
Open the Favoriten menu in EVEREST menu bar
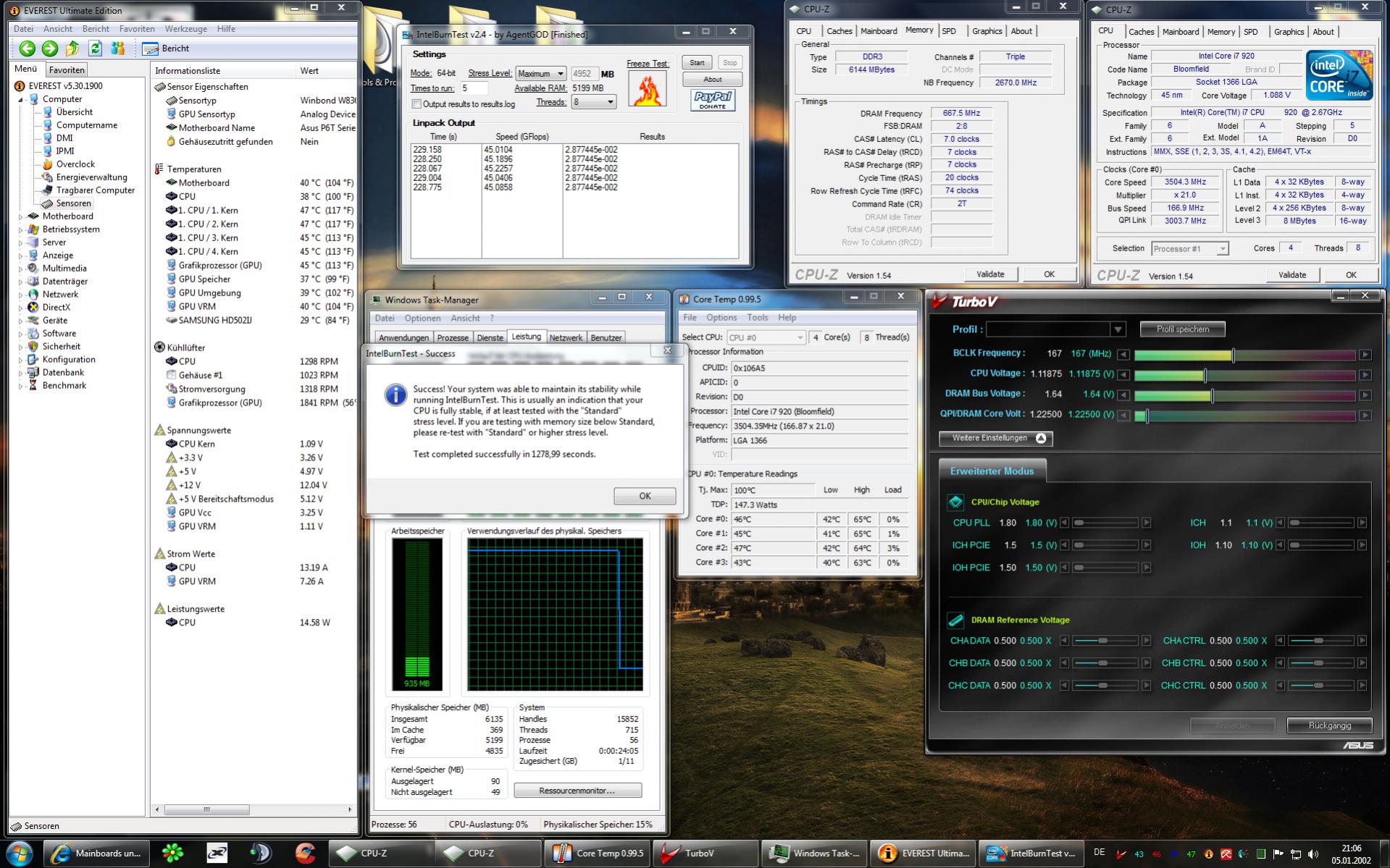point(137,29)
